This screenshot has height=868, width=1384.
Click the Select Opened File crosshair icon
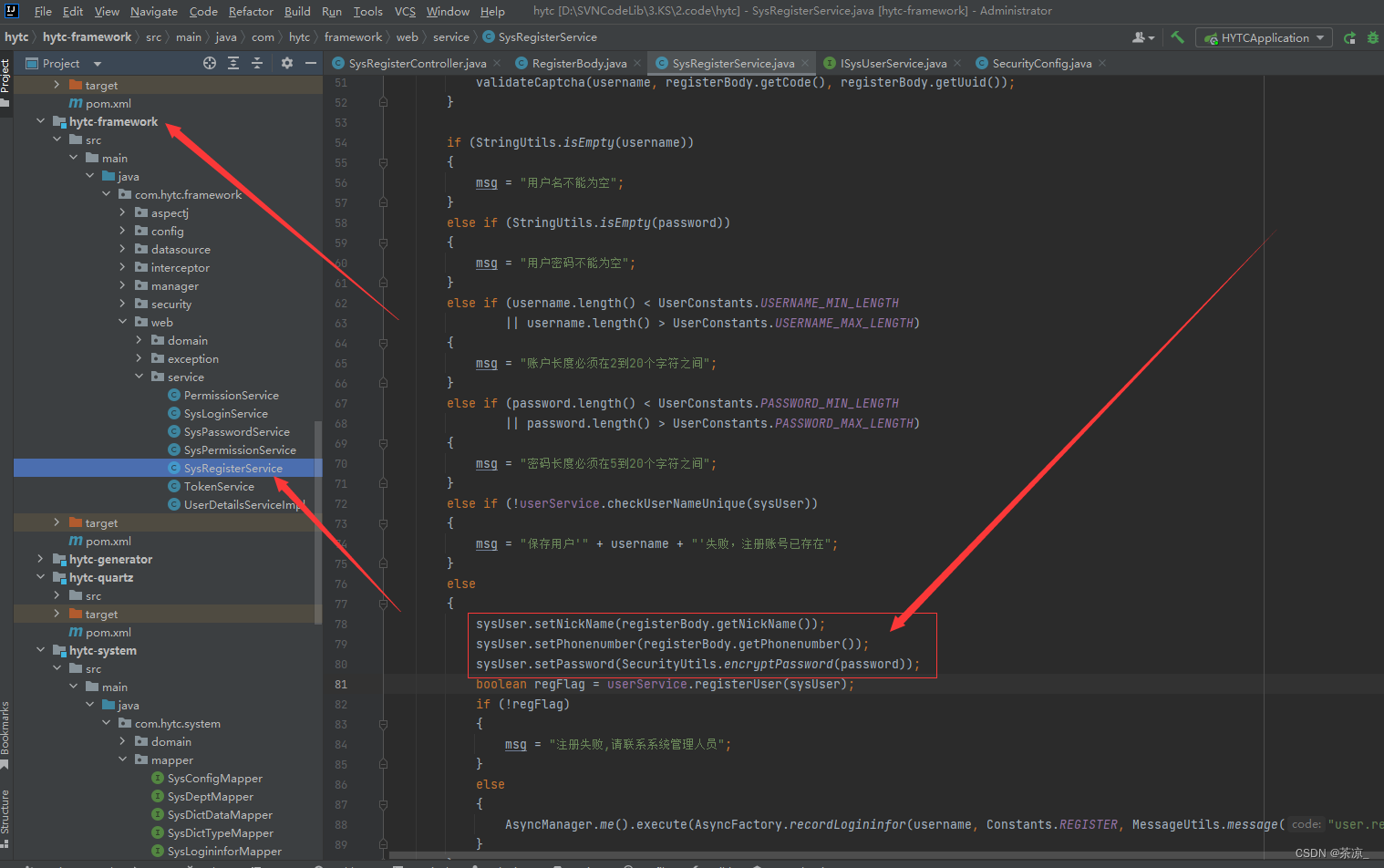[210, 63]
